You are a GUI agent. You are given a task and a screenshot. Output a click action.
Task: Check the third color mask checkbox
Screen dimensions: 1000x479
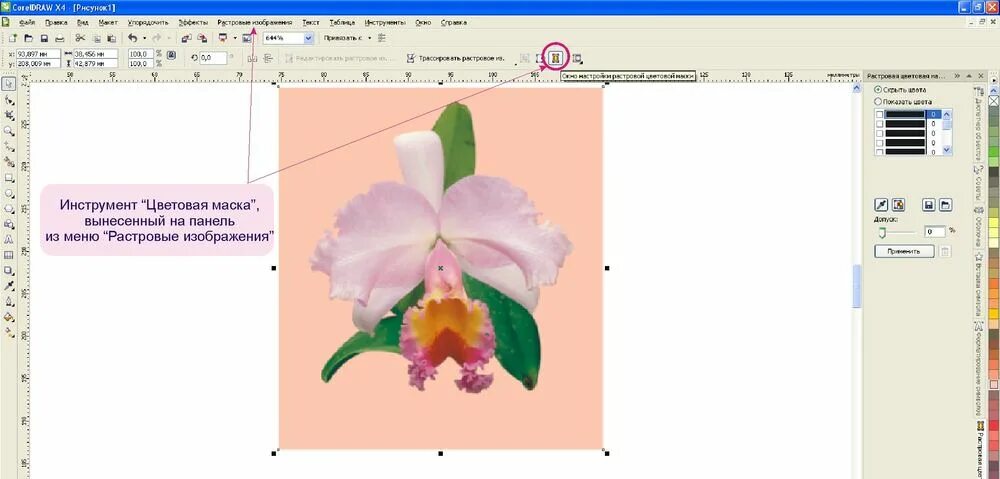880,133
